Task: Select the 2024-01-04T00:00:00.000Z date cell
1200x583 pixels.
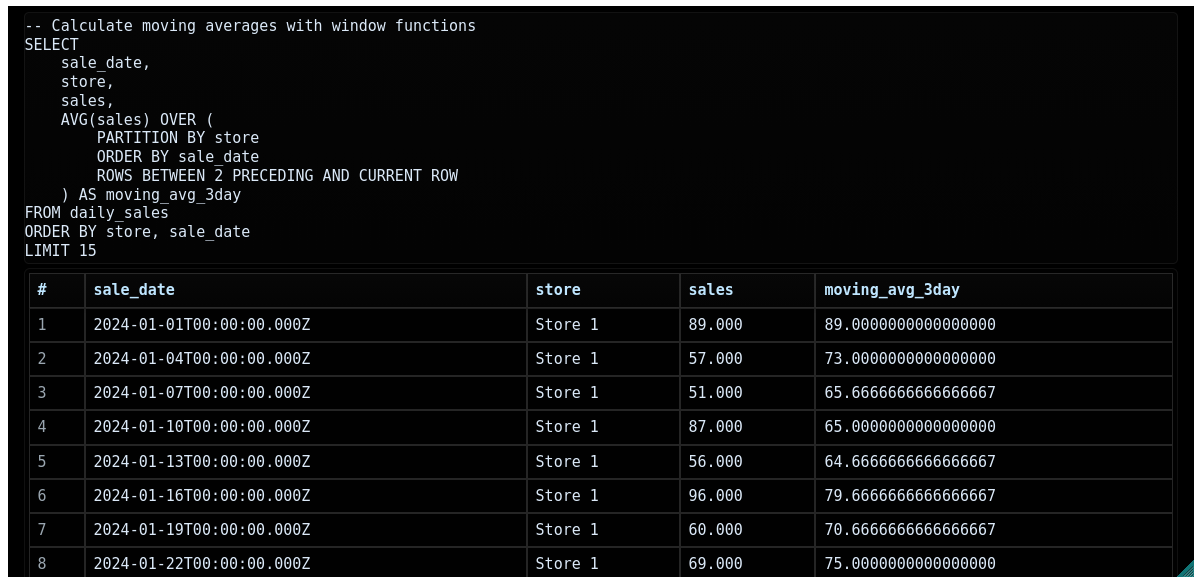Action: (x=306, y=359)
